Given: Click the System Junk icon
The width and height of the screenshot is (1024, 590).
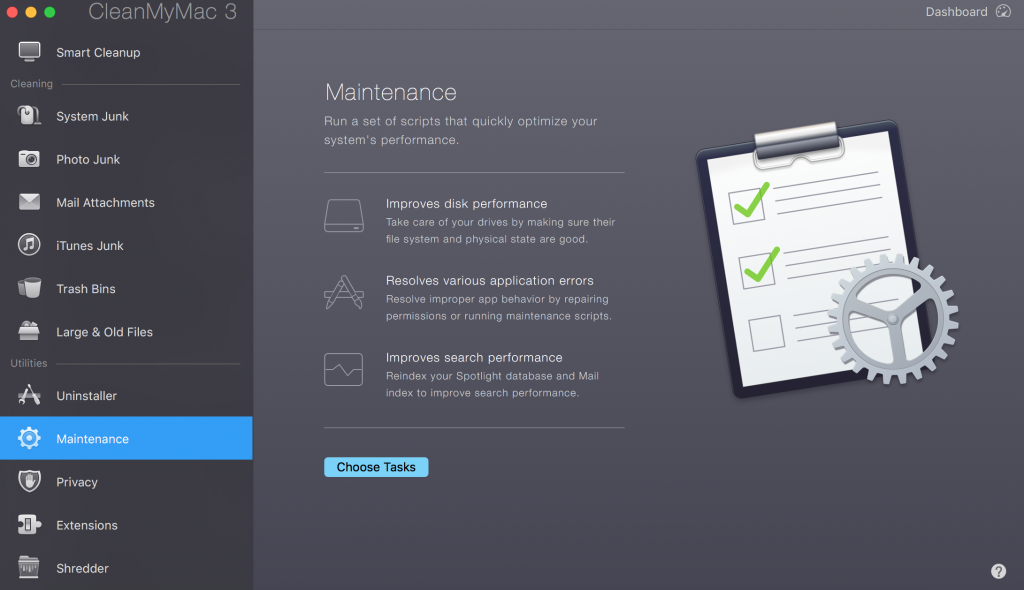Looking at the screenshot, I should 29,116.
